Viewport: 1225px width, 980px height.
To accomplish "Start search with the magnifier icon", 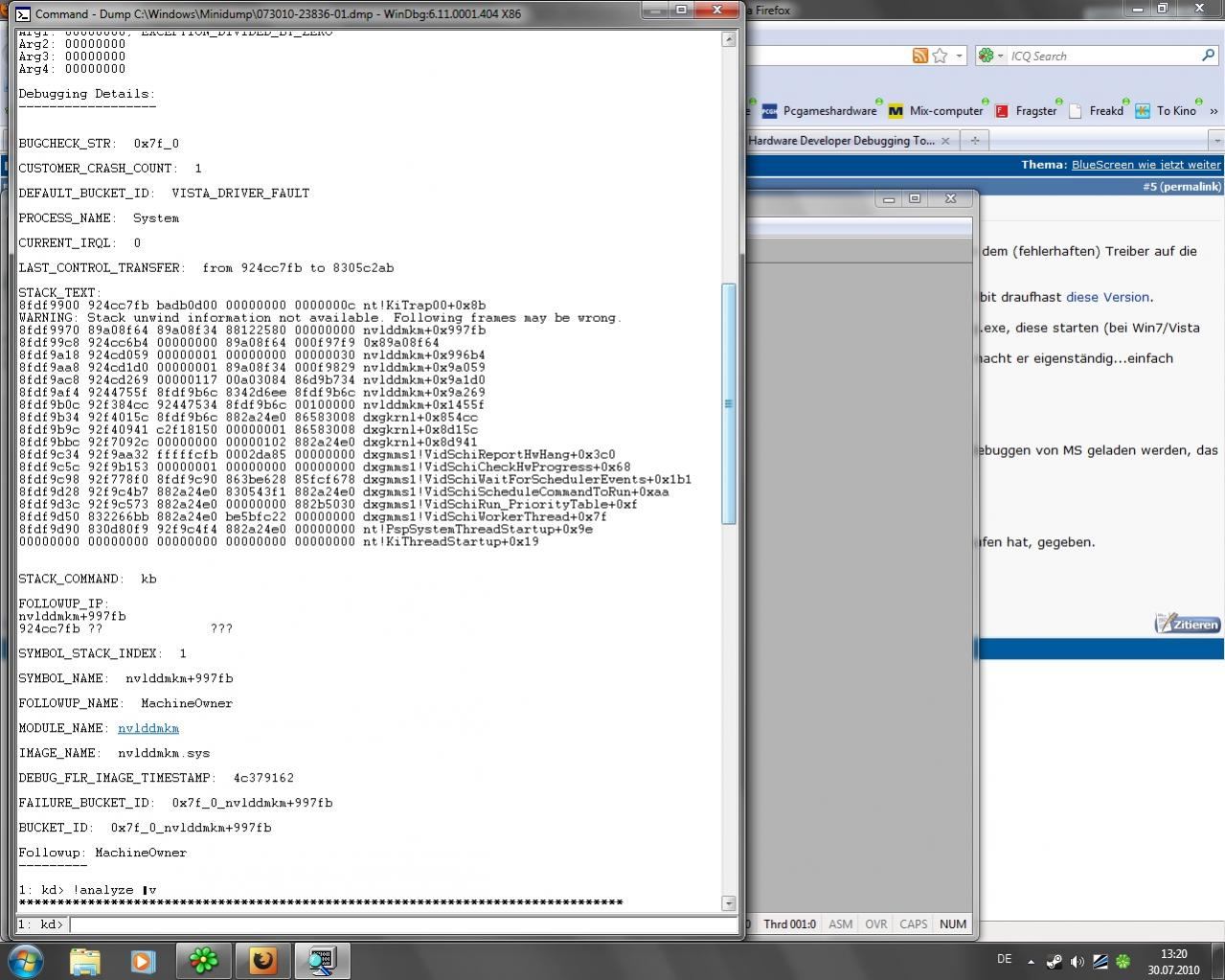I will (x=1208, y=56).
